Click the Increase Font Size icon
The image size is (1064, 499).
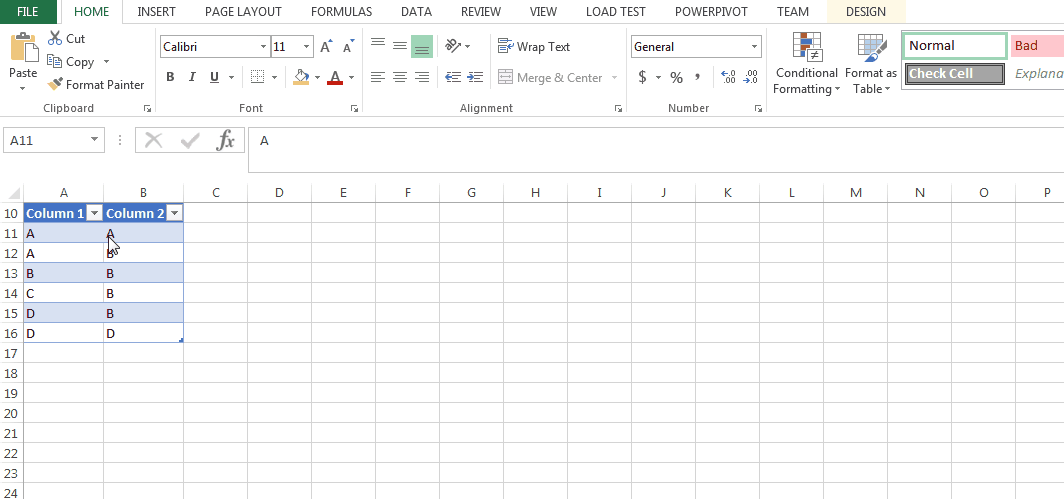(326, 47)
